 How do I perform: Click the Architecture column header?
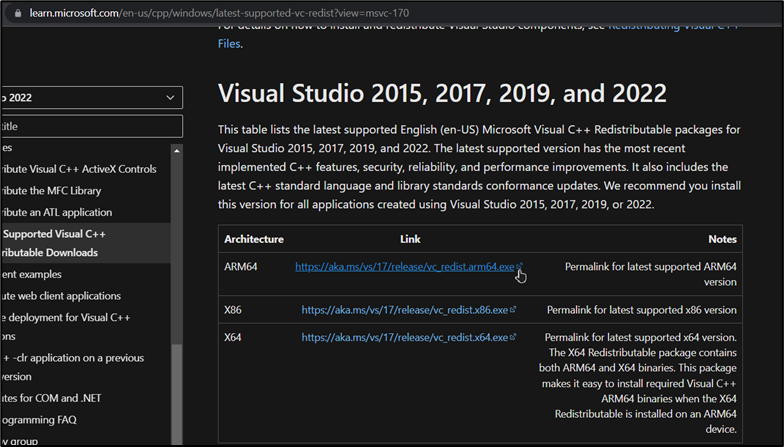point(254,239)
